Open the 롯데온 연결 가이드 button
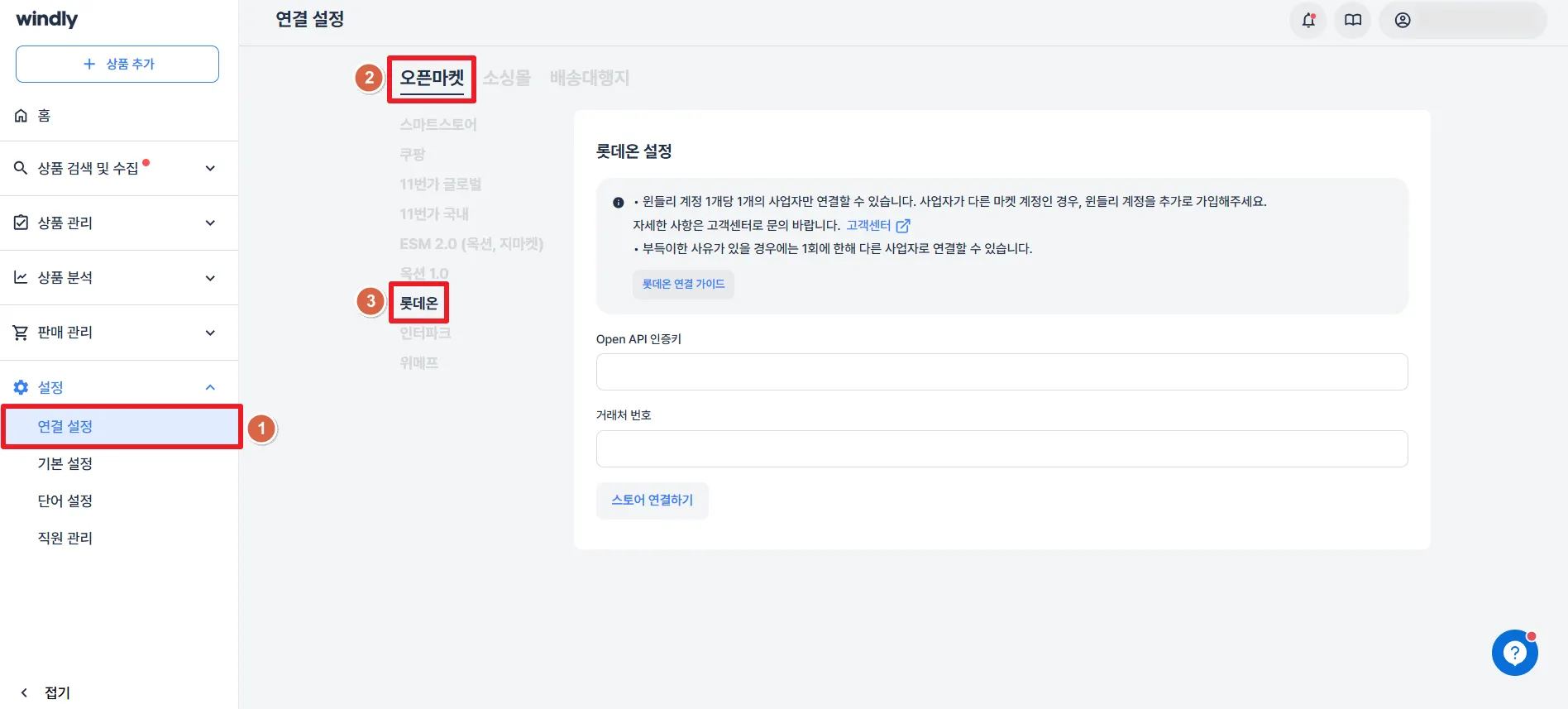The width and height of the screenshot is (1568, 709). 683,284
